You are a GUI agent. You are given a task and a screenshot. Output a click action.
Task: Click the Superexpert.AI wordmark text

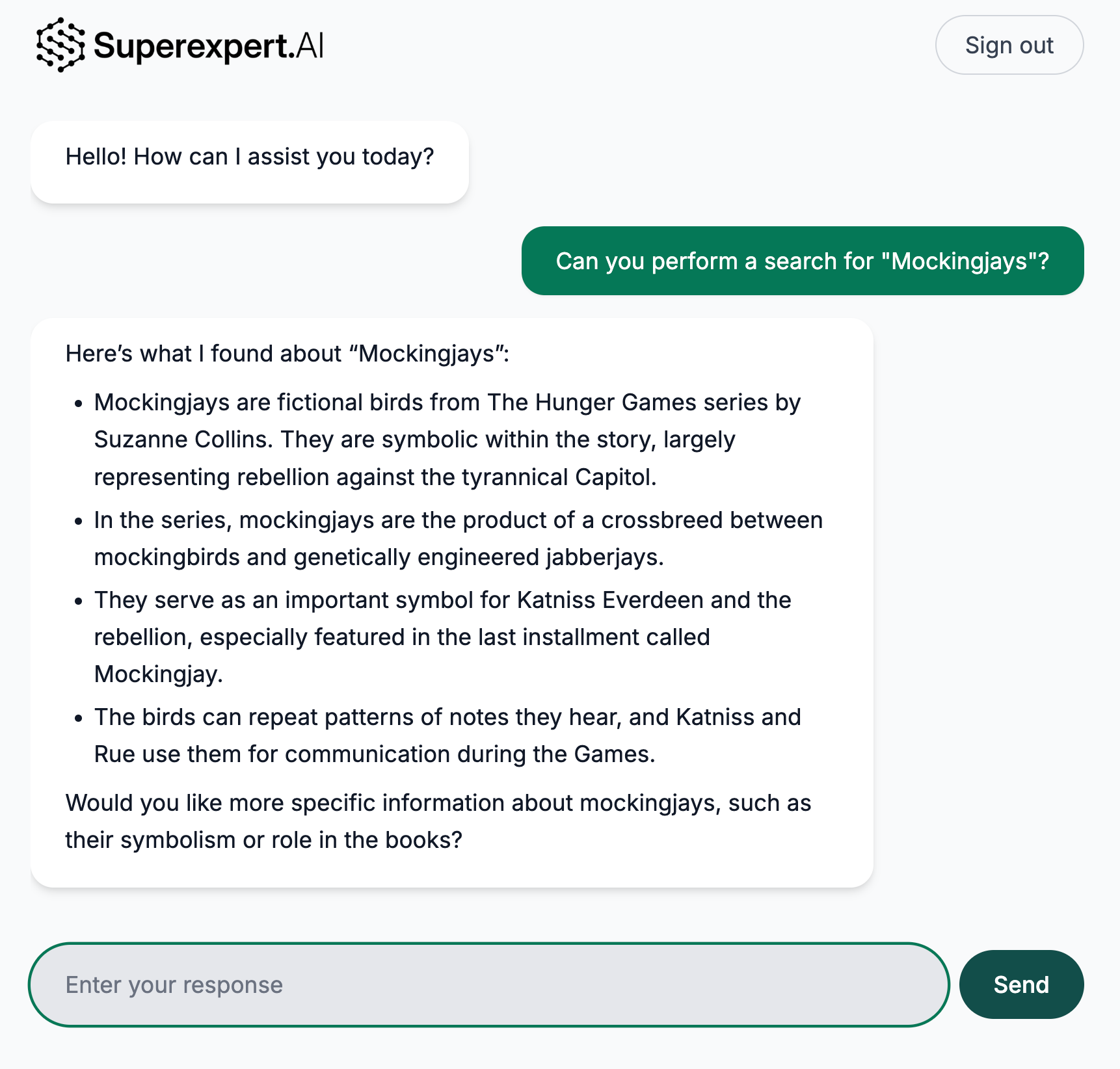tap(209, 46)
